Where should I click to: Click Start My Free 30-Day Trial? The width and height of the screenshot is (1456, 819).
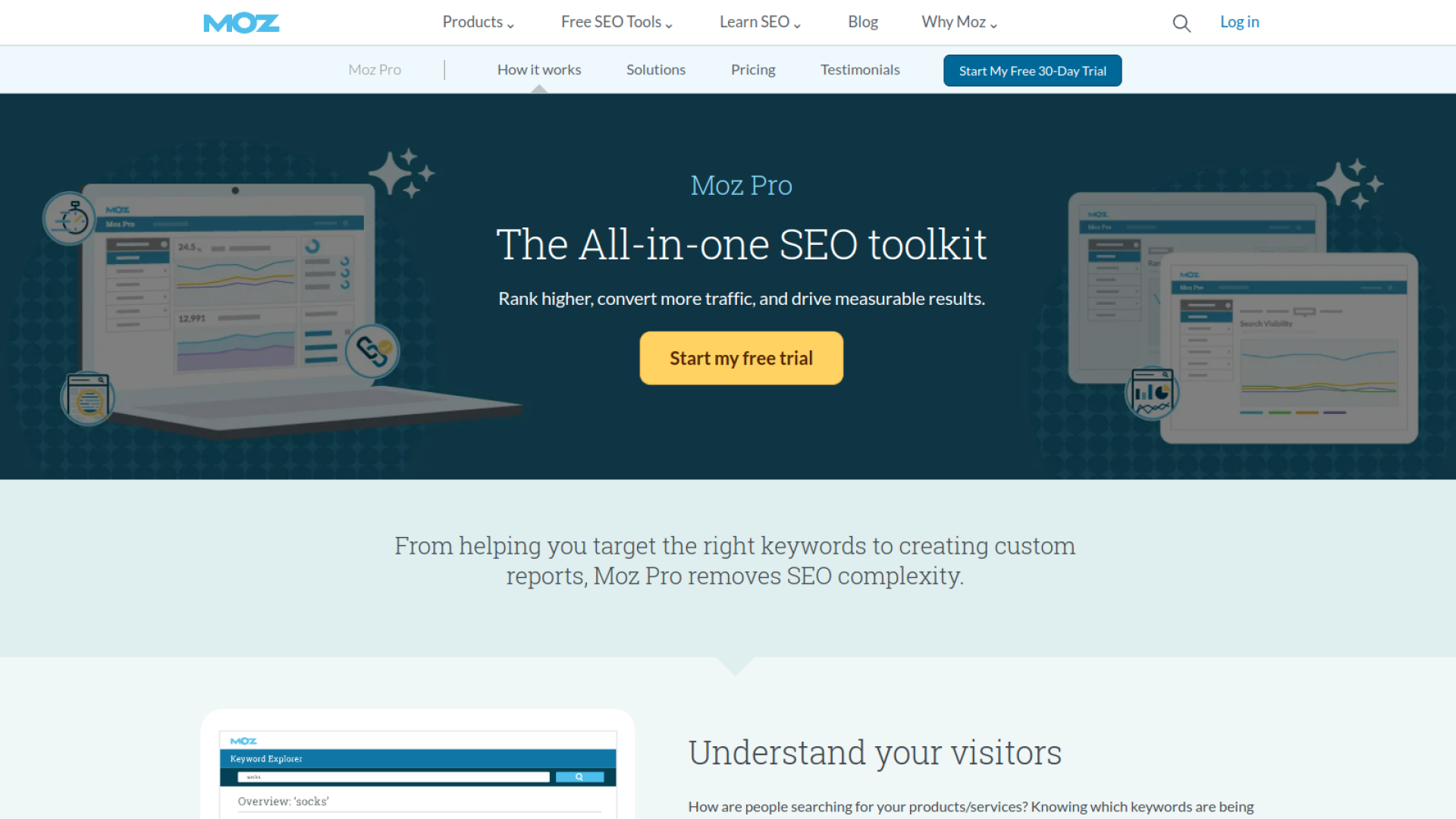[1032, 71]
